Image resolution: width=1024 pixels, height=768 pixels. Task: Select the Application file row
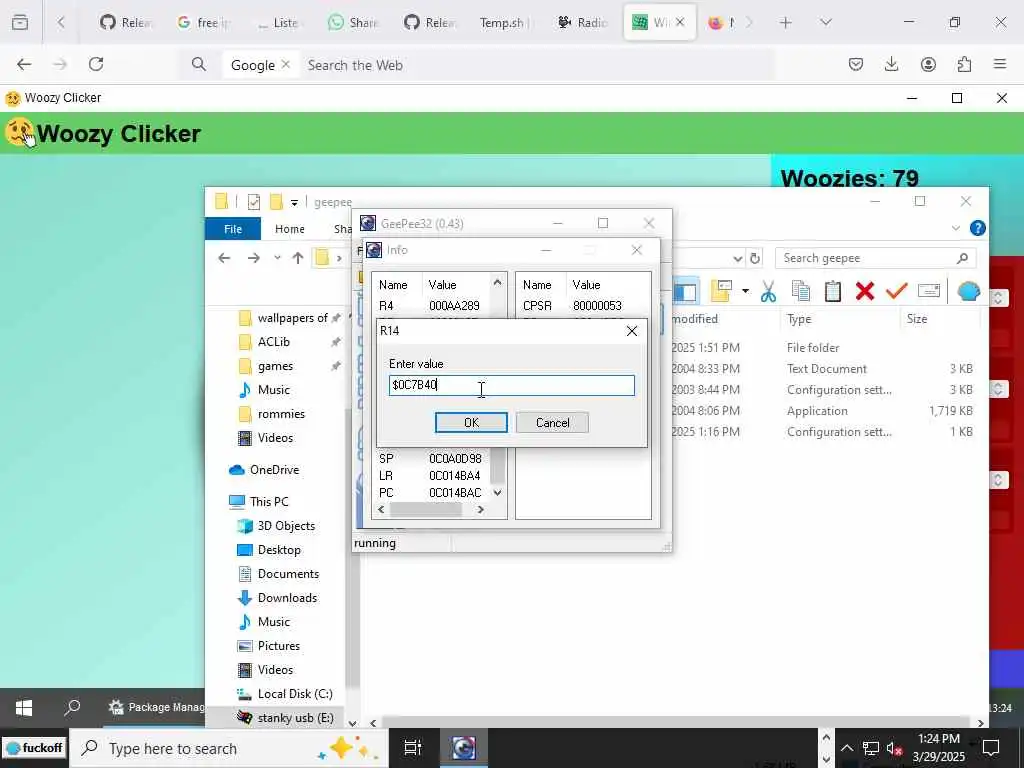coord(822,411)
